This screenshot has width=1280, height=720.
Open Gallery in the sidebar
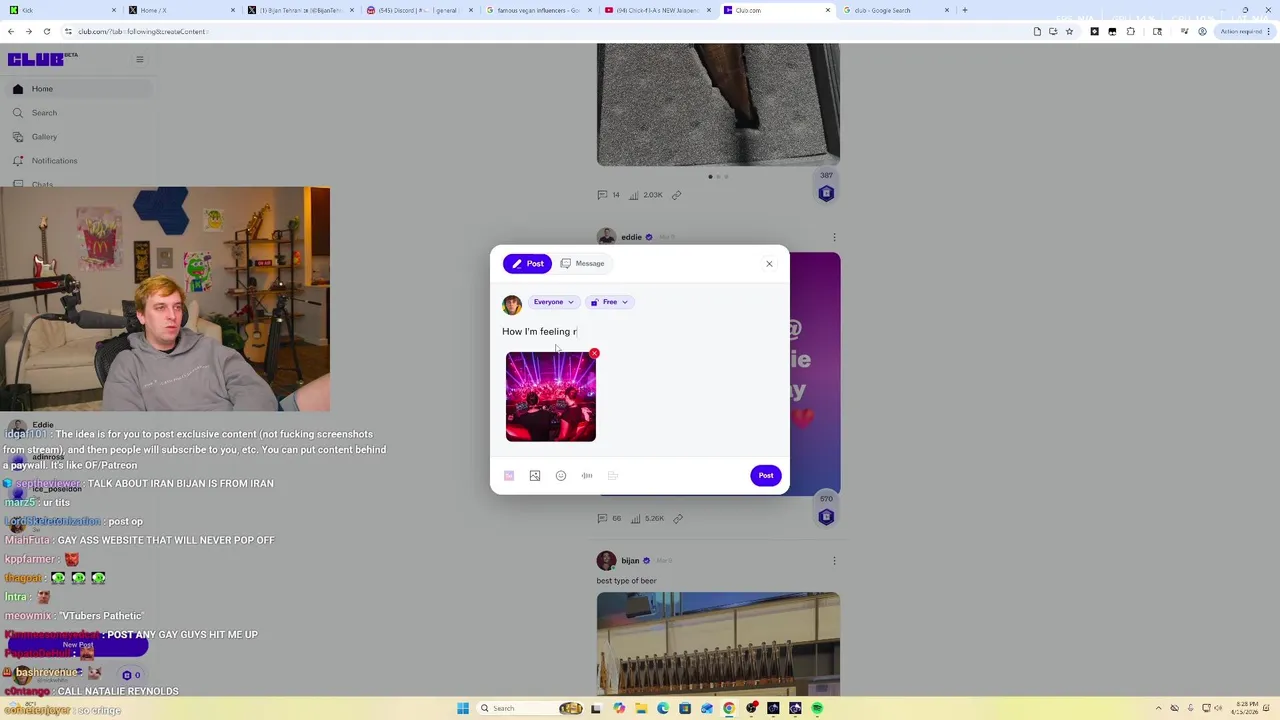point(77,137)
